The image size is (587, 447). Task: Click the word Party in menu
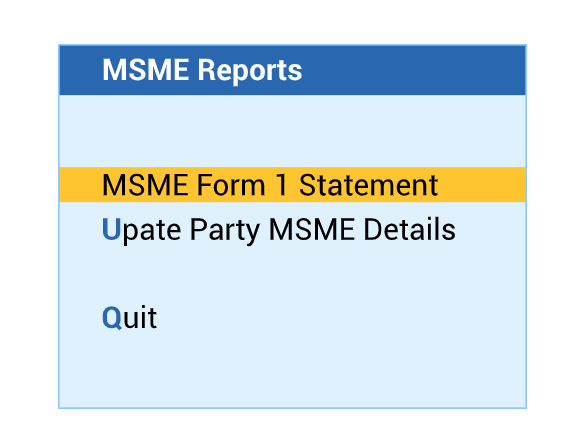(225, 230)
